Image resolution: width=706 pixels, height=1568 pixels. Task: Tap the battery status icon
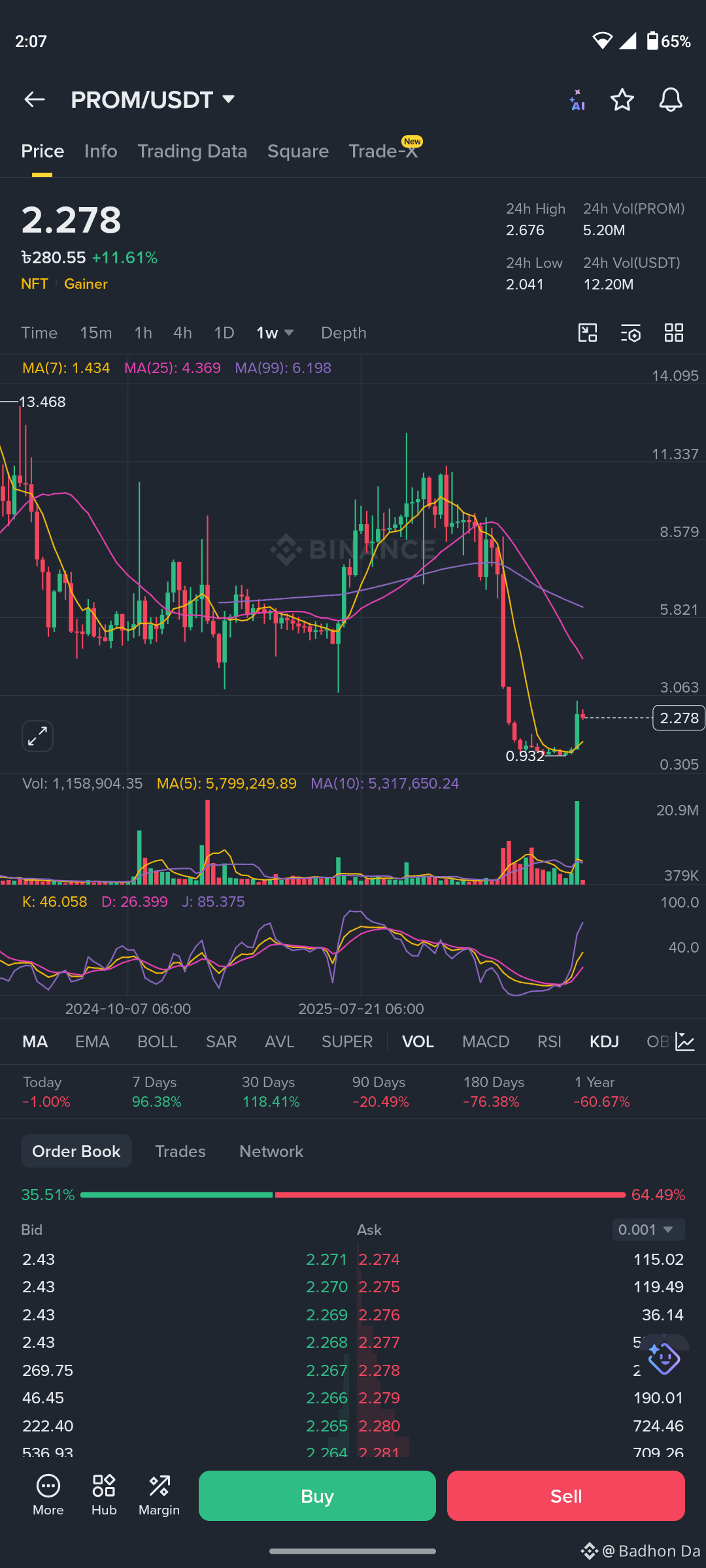coord(652,41)
